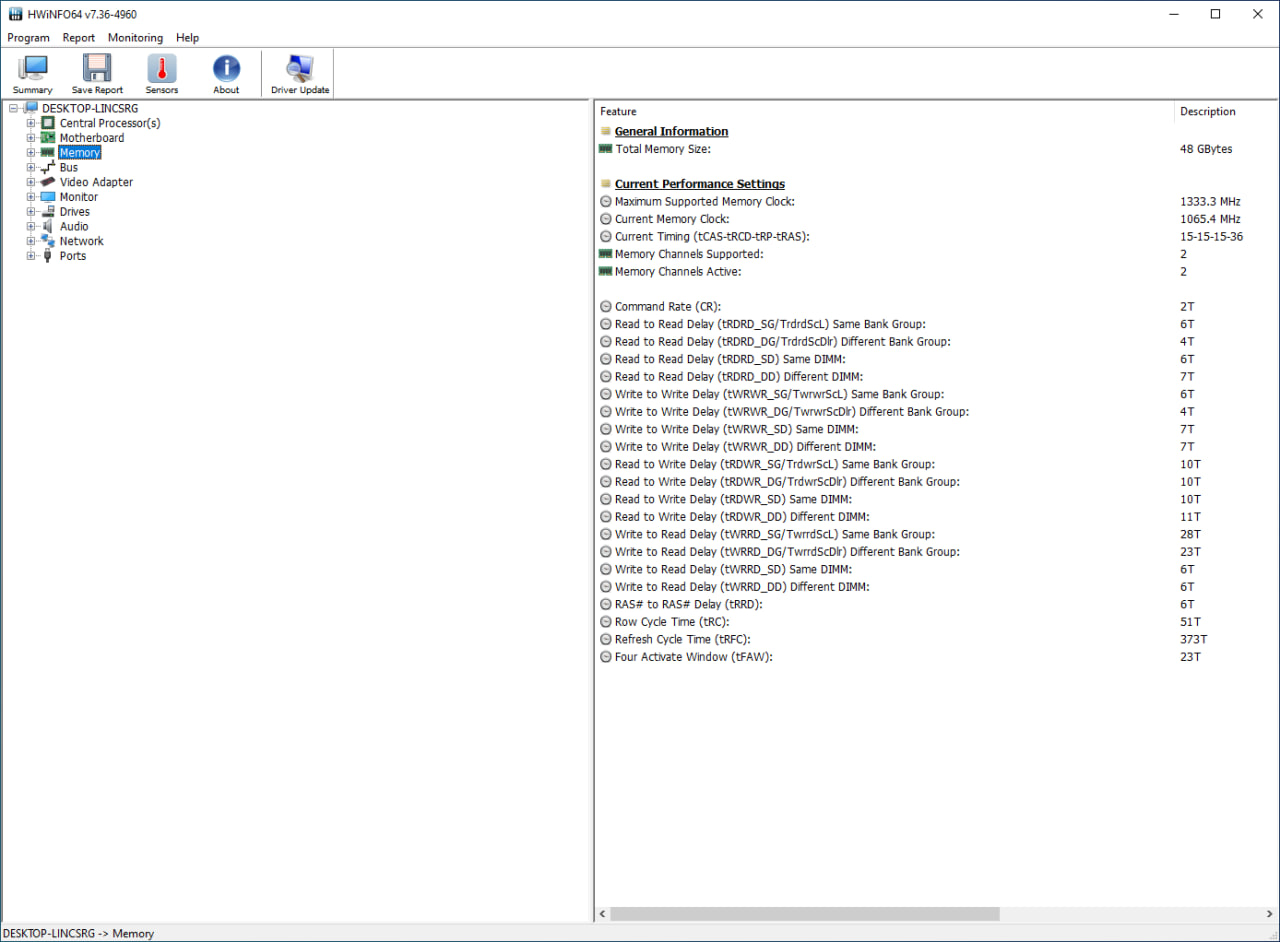
Task: Open the Report menu
Action: [79, 38]
